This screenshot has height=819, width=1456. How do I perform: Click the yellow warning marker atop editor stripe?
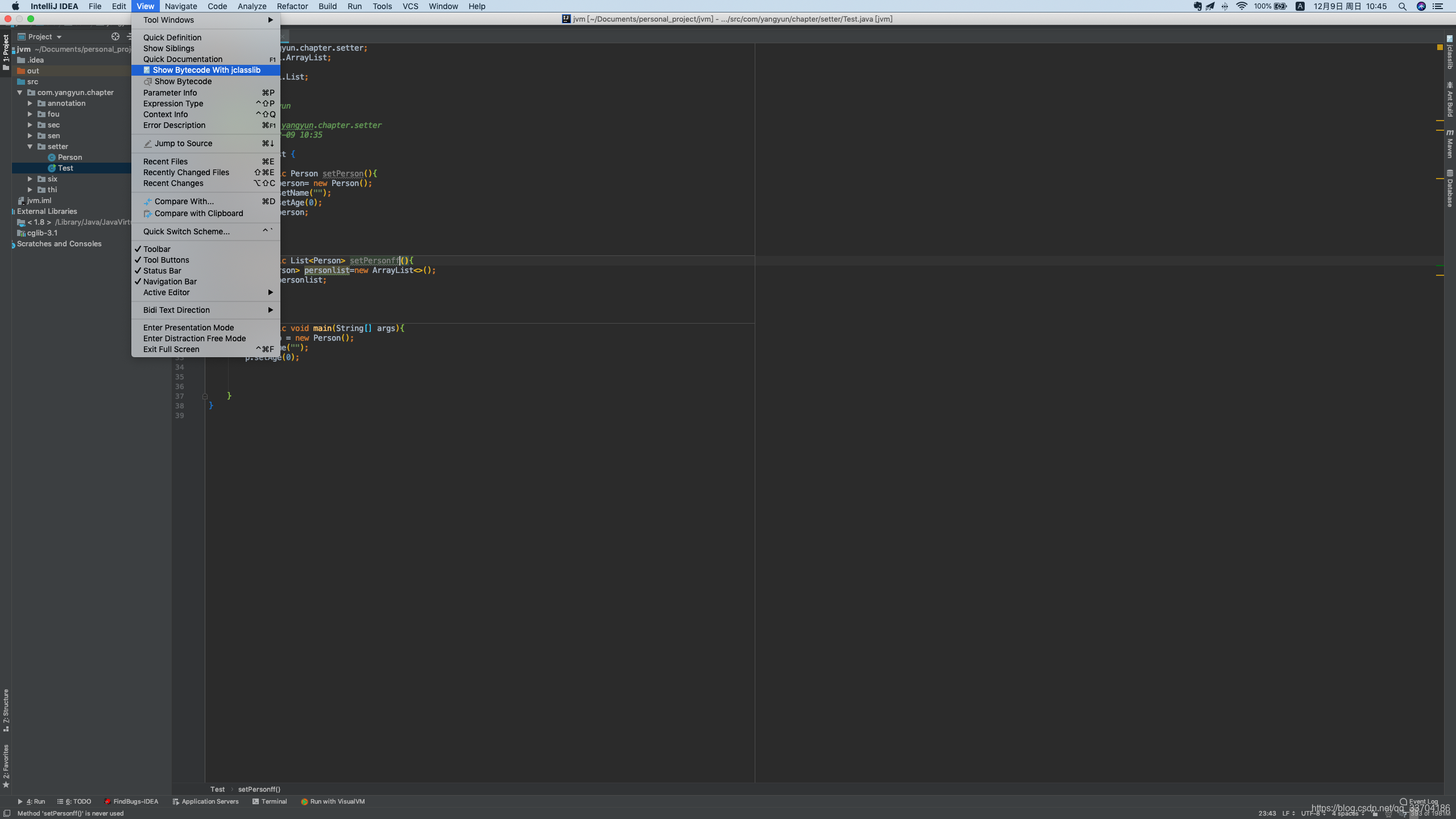coord(1440,48)
